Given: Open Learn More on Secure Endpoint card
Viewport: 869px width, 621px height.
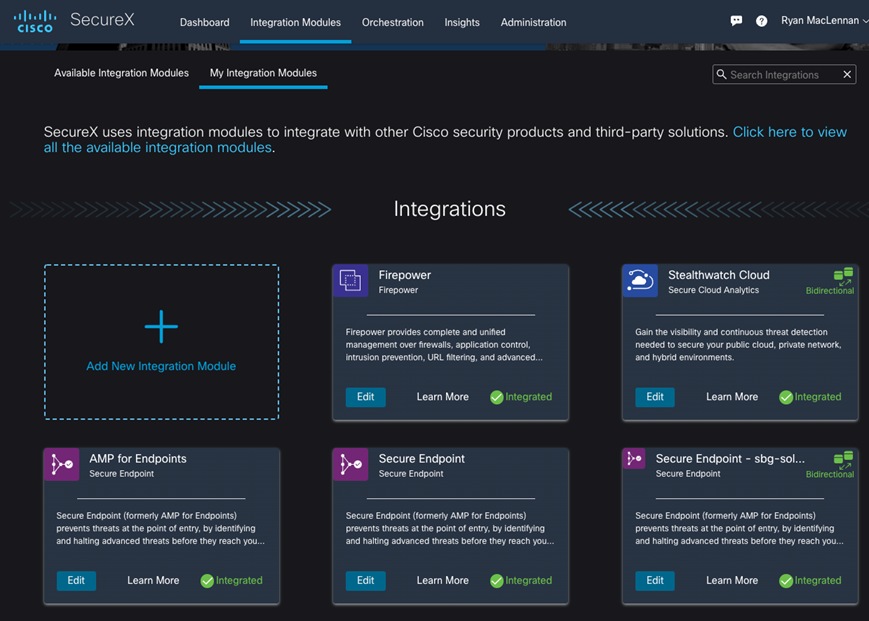Looking at the screenshot, I should point(442,581).
